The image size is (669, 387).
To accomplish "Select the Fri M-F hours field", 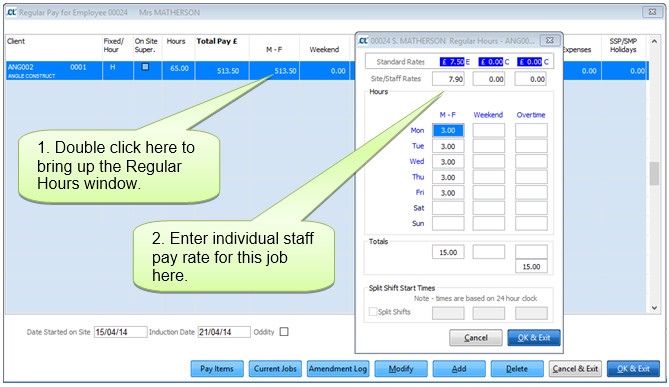I will pyautogui.click(x=448, y=192).
